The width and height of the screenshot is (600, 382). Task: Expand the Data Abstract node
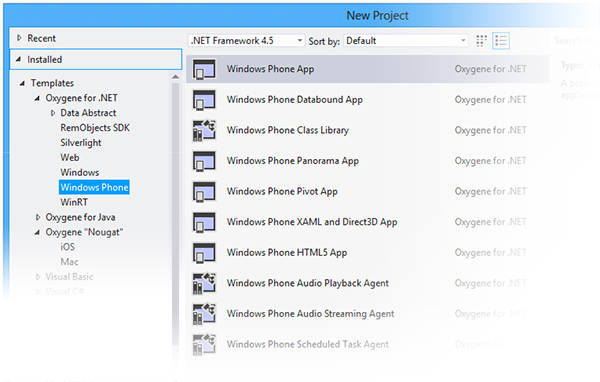click(x=53, y=113)
